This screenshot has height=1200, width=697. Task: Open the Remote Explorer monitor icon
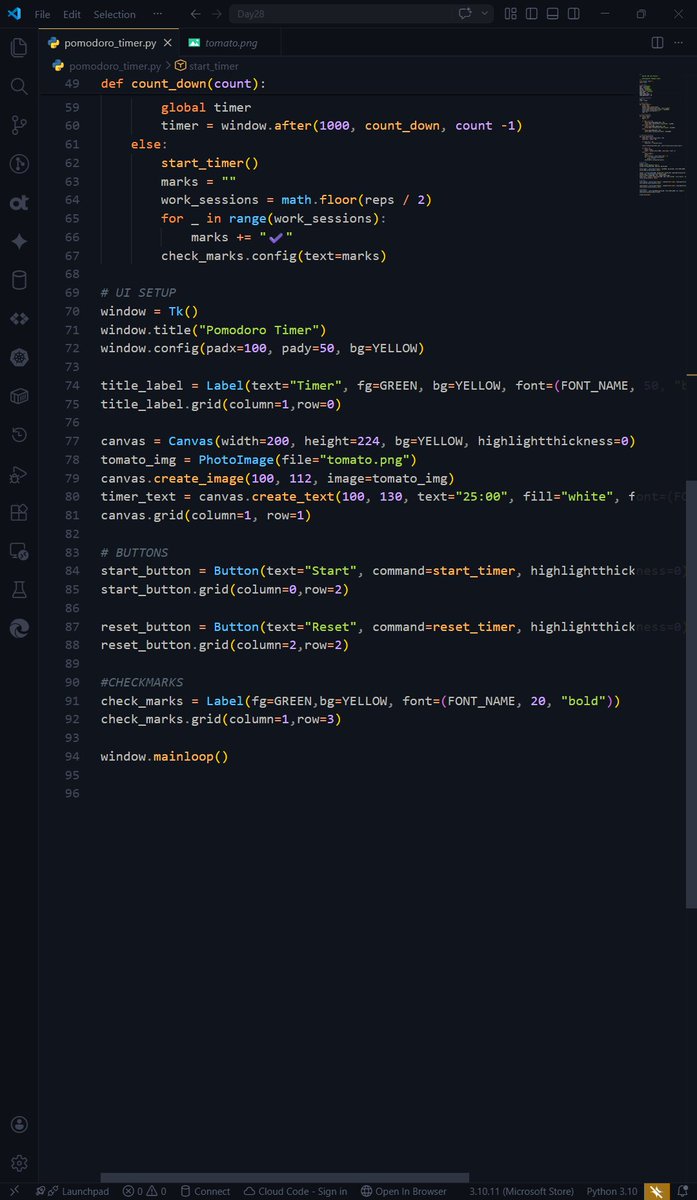click(18, 551)
